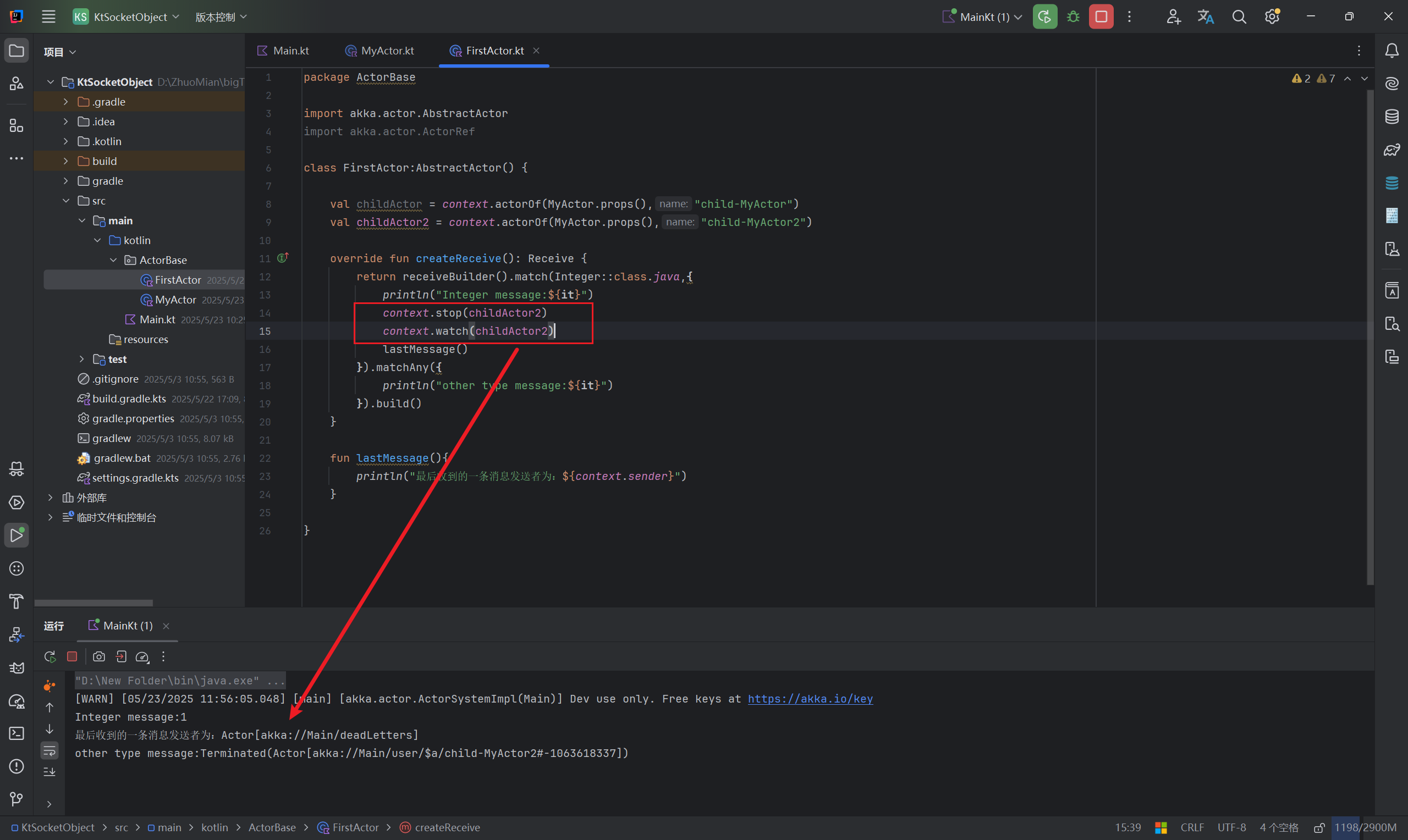Expand the 外部库 node
Image resolution: width=1408 pixels, height=840 pixels.
coord(50,498)
